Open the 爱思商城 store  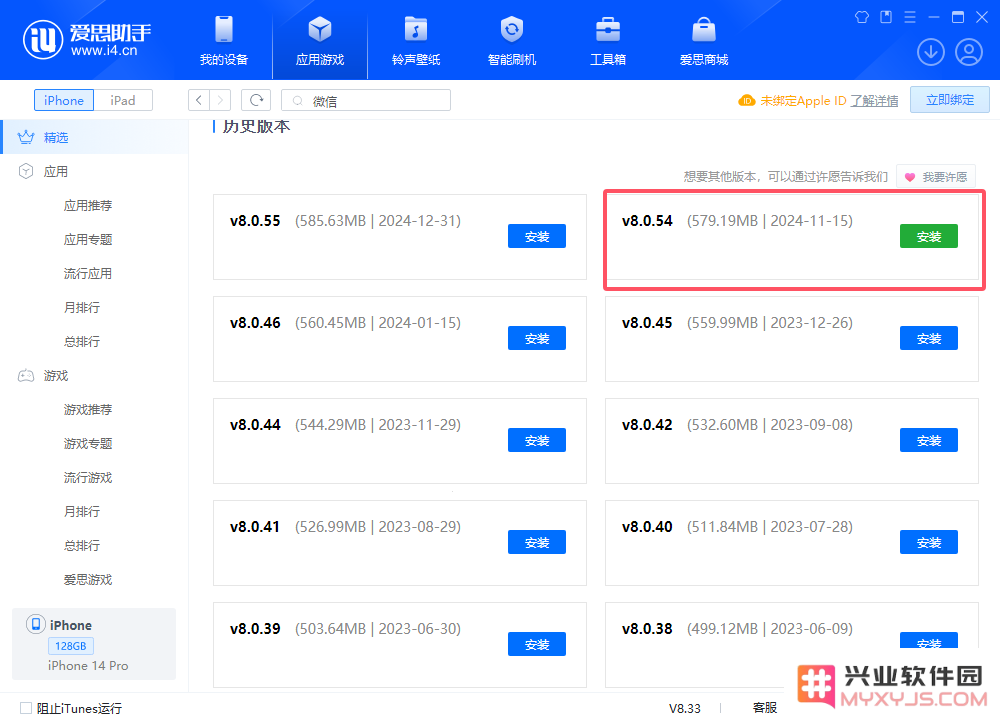pos(703,41)
